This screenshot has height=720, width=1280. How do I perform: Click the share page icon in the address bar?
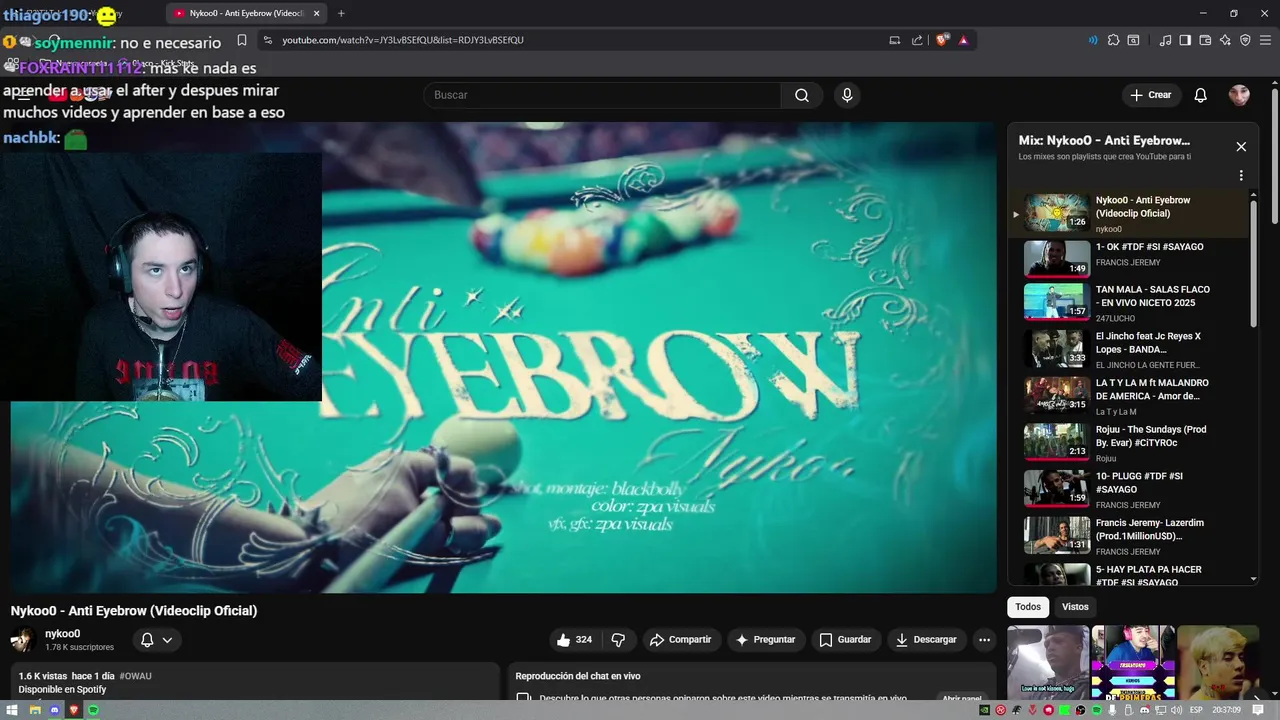pos(917,40)
